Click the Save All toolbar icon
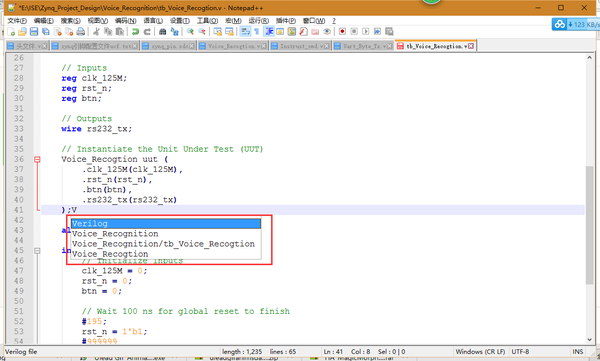This screenshot has height=361, width=600. [46, 32]
